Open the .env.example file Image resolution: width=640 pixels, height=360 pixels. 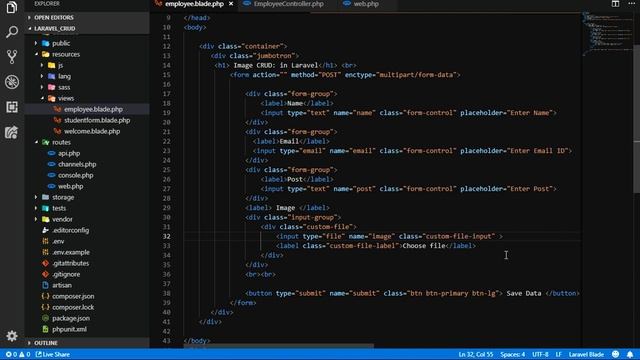click(71, 252)
